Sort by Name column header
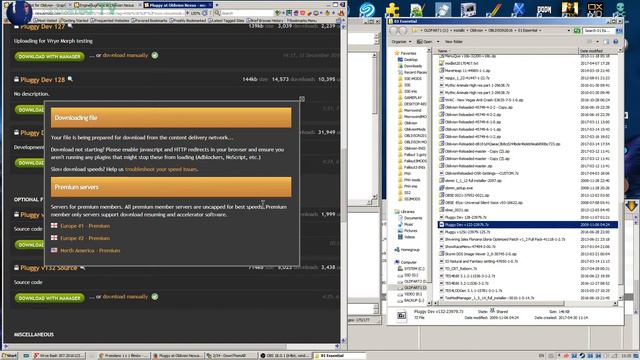Image resolution: width=640 pixels, height=360 pixels. (x=506, y=51)
